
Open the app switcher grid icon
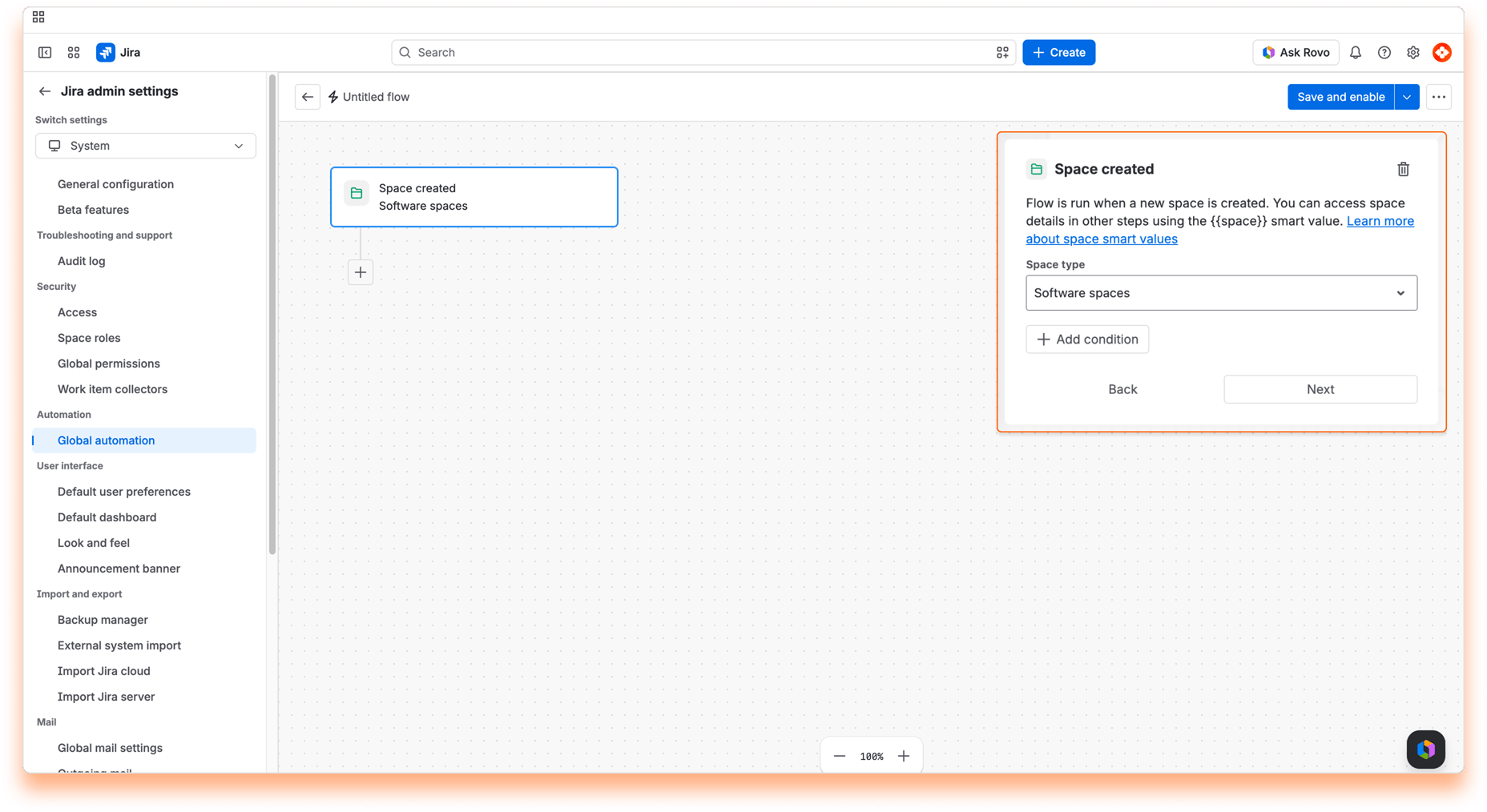(x=74, y=52)
